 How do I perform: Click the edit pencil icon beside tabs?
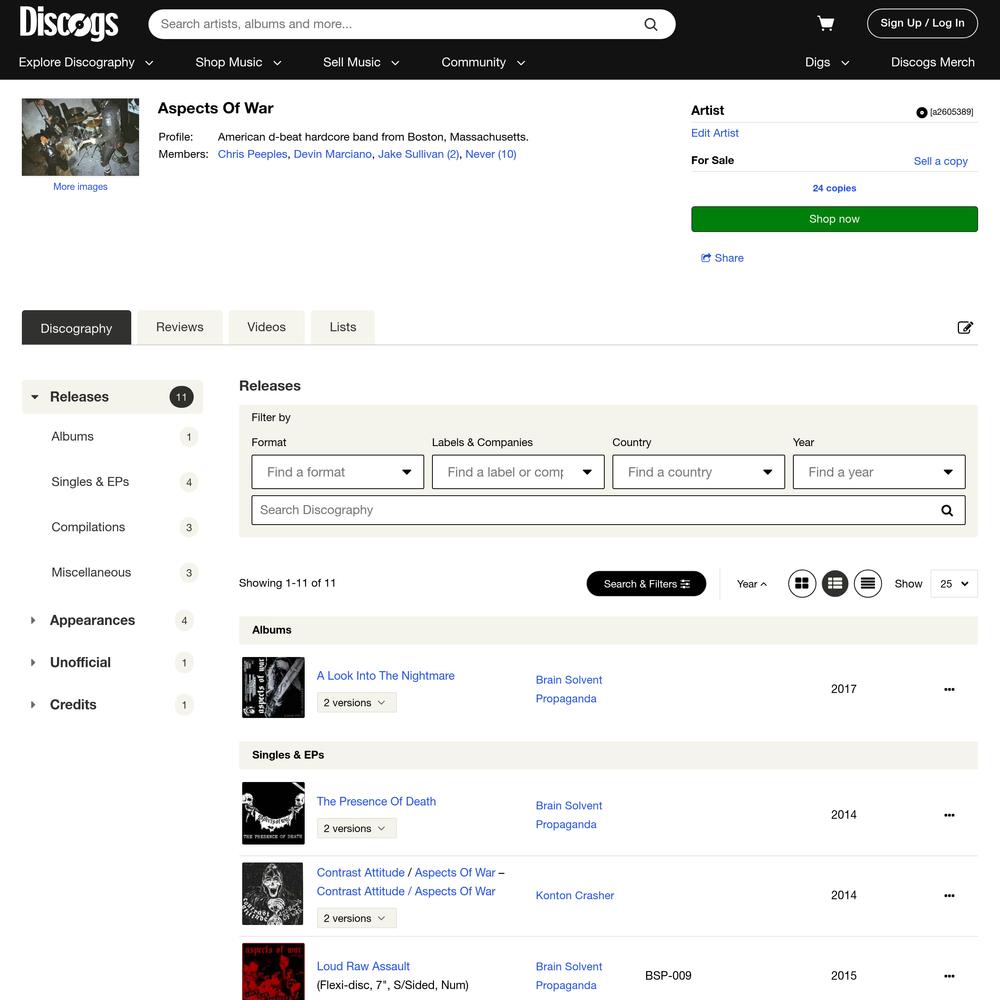pyautogui.click(x=965, y=327)
